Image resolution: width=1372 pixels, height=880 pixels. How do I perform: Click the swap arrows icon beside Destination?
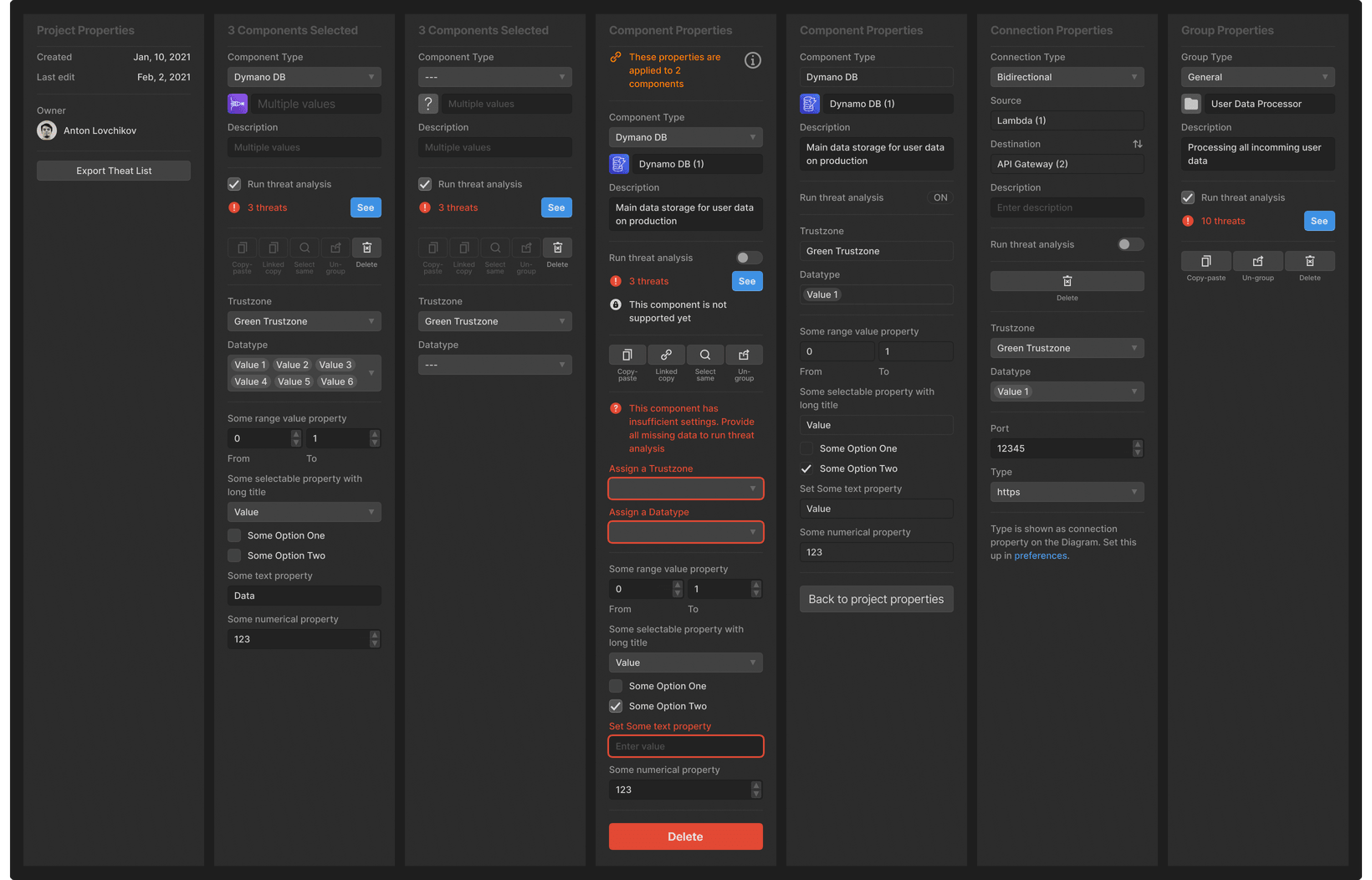[x=1138, y=143]
